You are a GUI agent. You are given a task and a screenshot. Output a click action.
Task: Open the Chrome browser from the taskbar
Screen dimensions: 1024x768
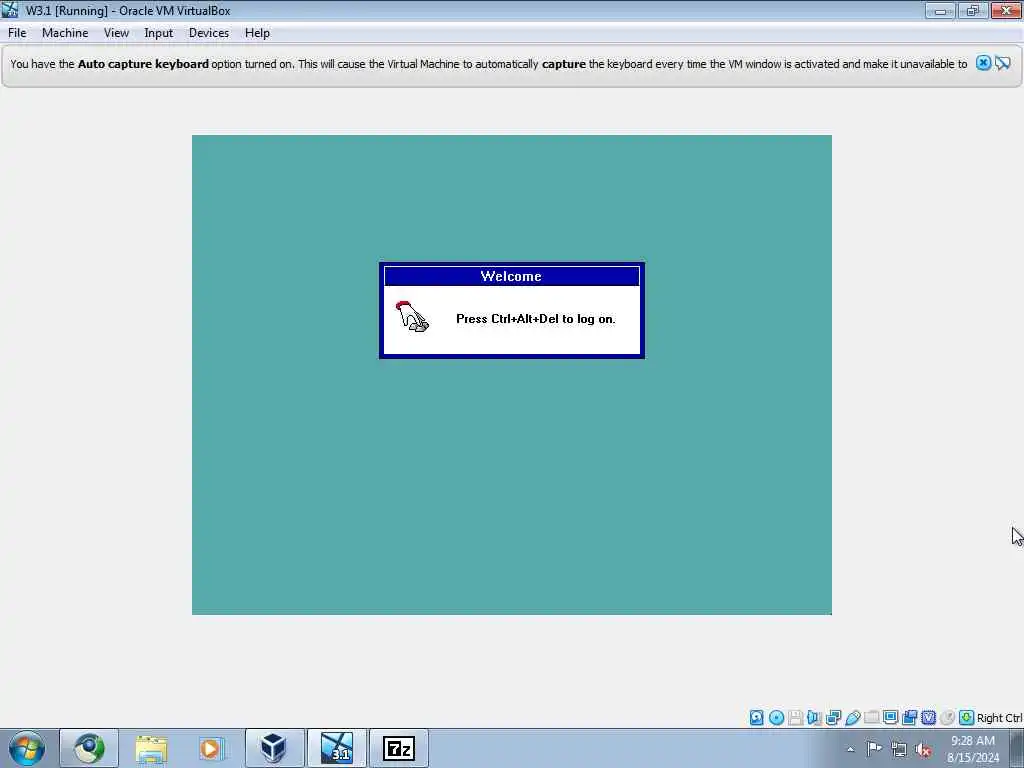click(89, 748)
